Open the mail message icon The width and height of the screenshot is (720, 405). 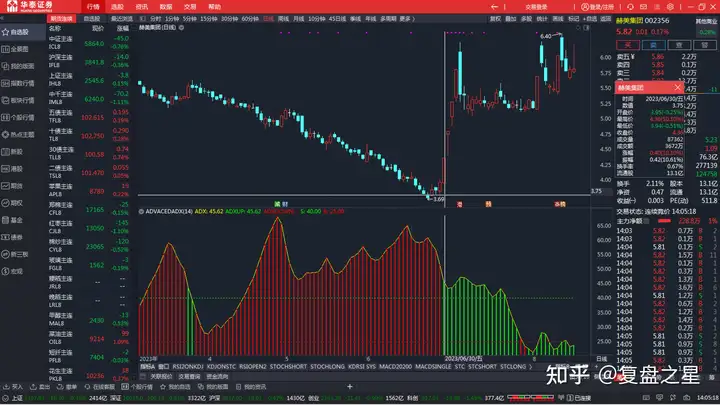[x=643, y=7]
